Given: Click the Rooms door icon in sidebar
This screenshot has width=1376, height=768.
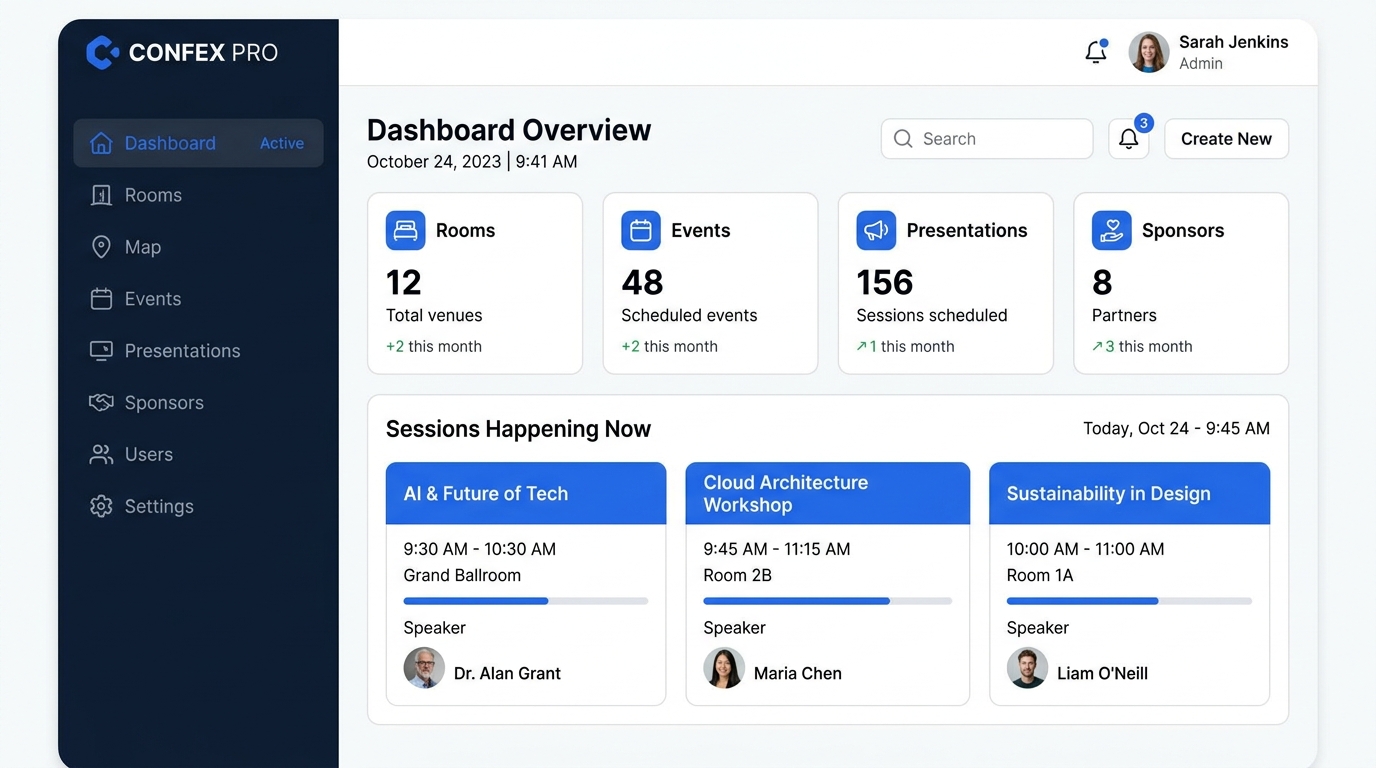Looking at the screenshot, I should pos(101,195).
